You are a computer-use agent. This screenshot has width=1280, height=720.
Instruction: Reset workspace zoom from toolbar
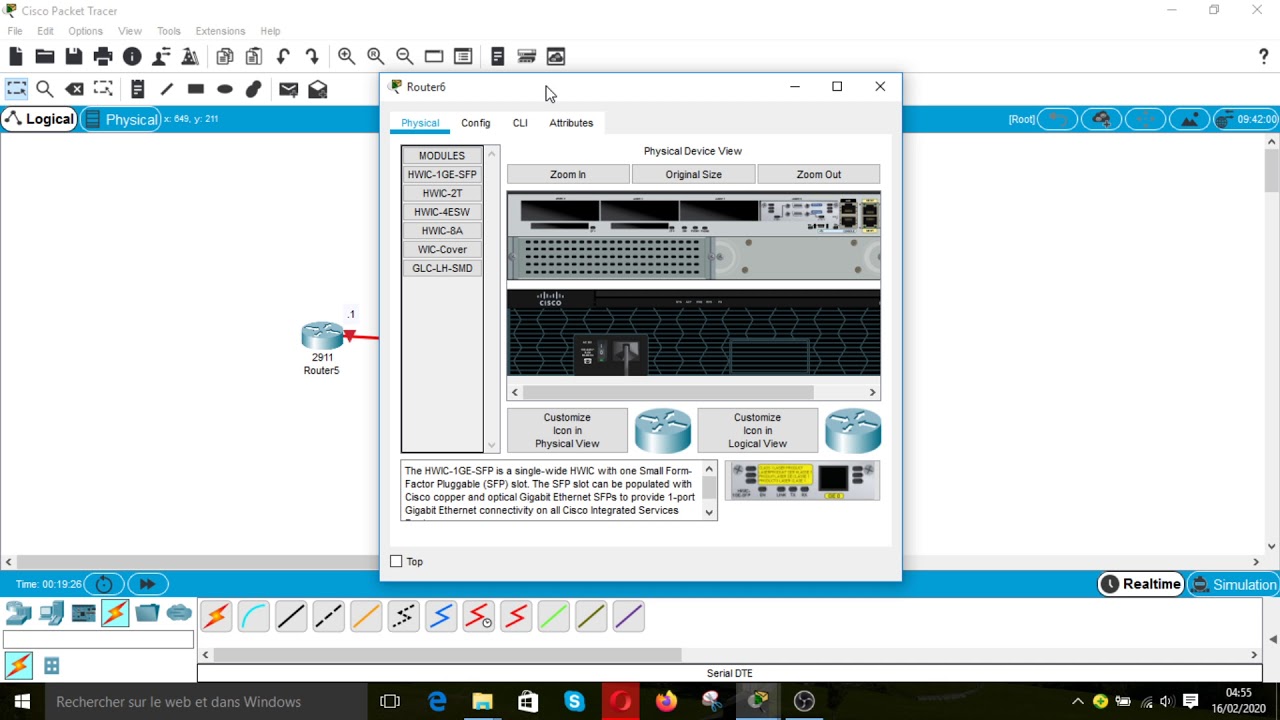click(375, 57)
